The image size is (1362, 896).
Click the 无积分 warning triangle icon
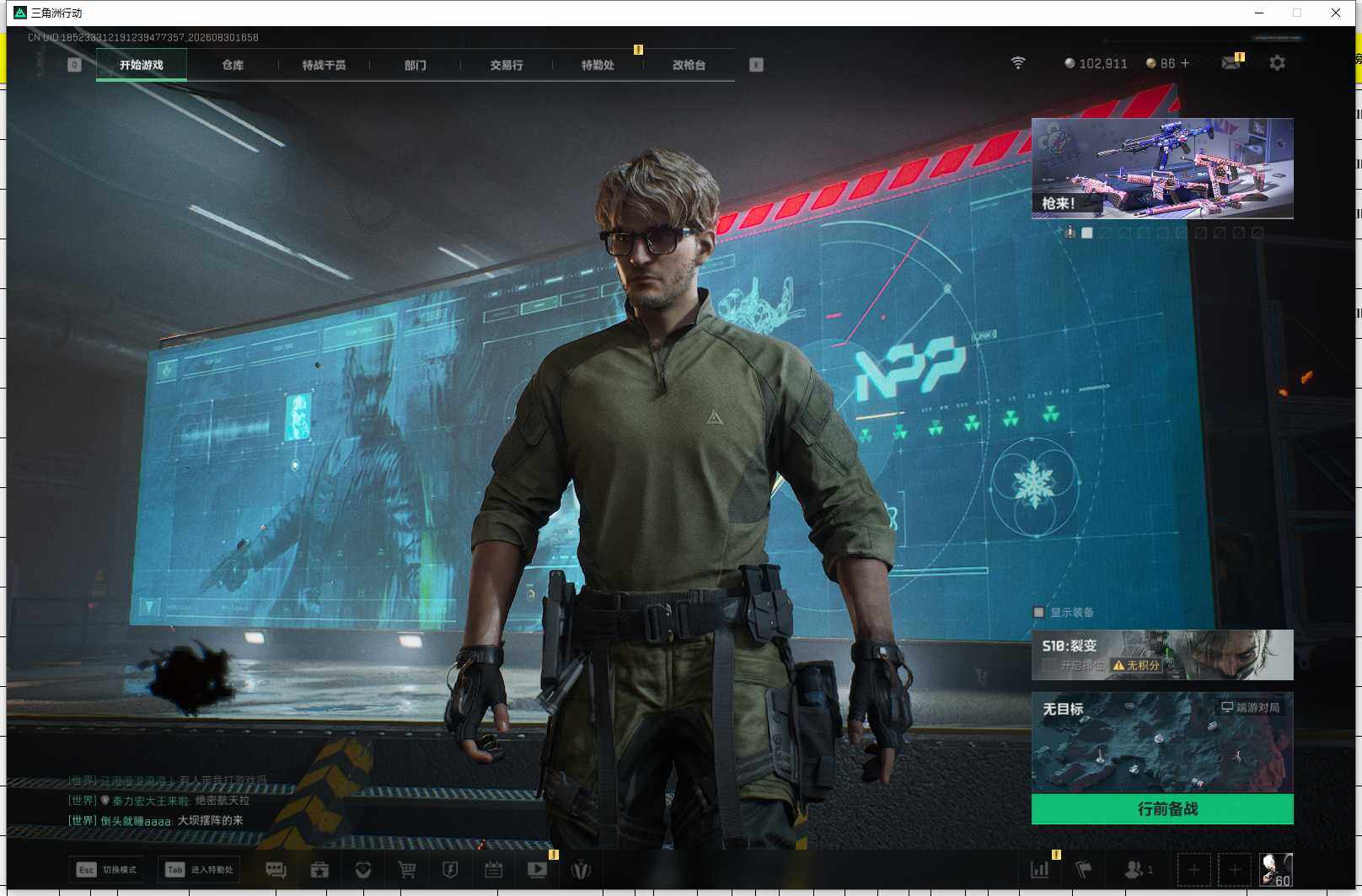coord(1118,665)
